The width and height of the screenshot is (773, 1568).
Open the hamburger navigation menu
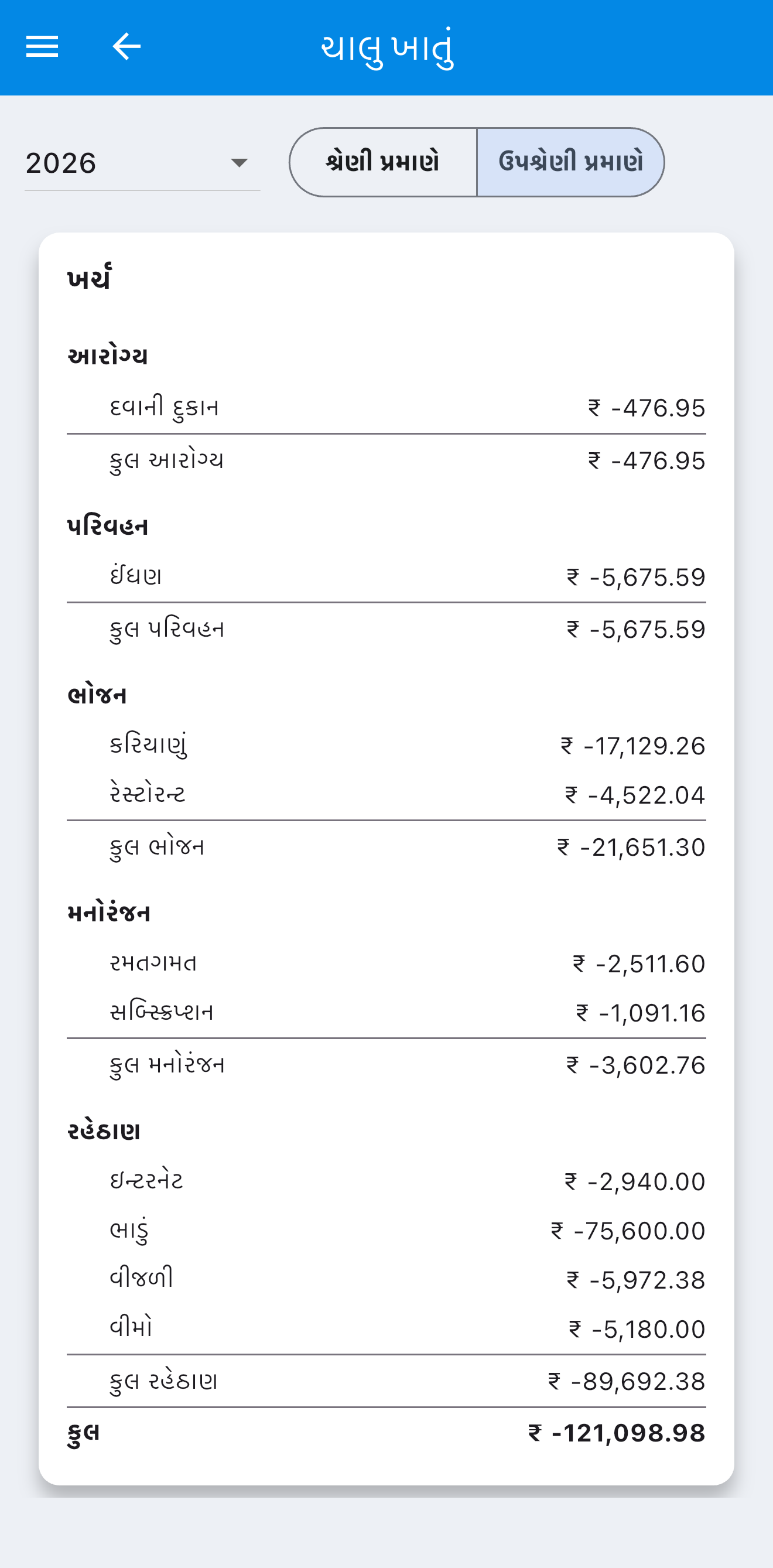point(42,47)
